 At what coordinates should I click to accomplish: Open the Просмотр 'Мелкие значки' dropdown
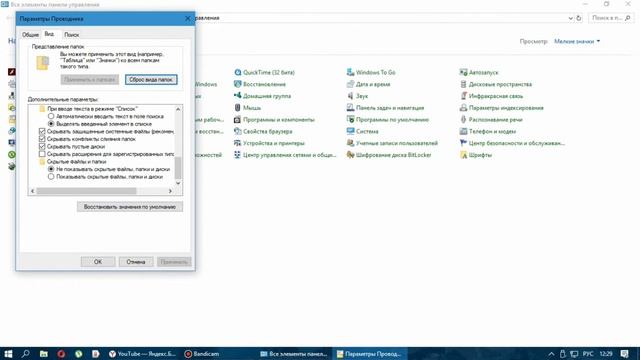click(577, 41)
